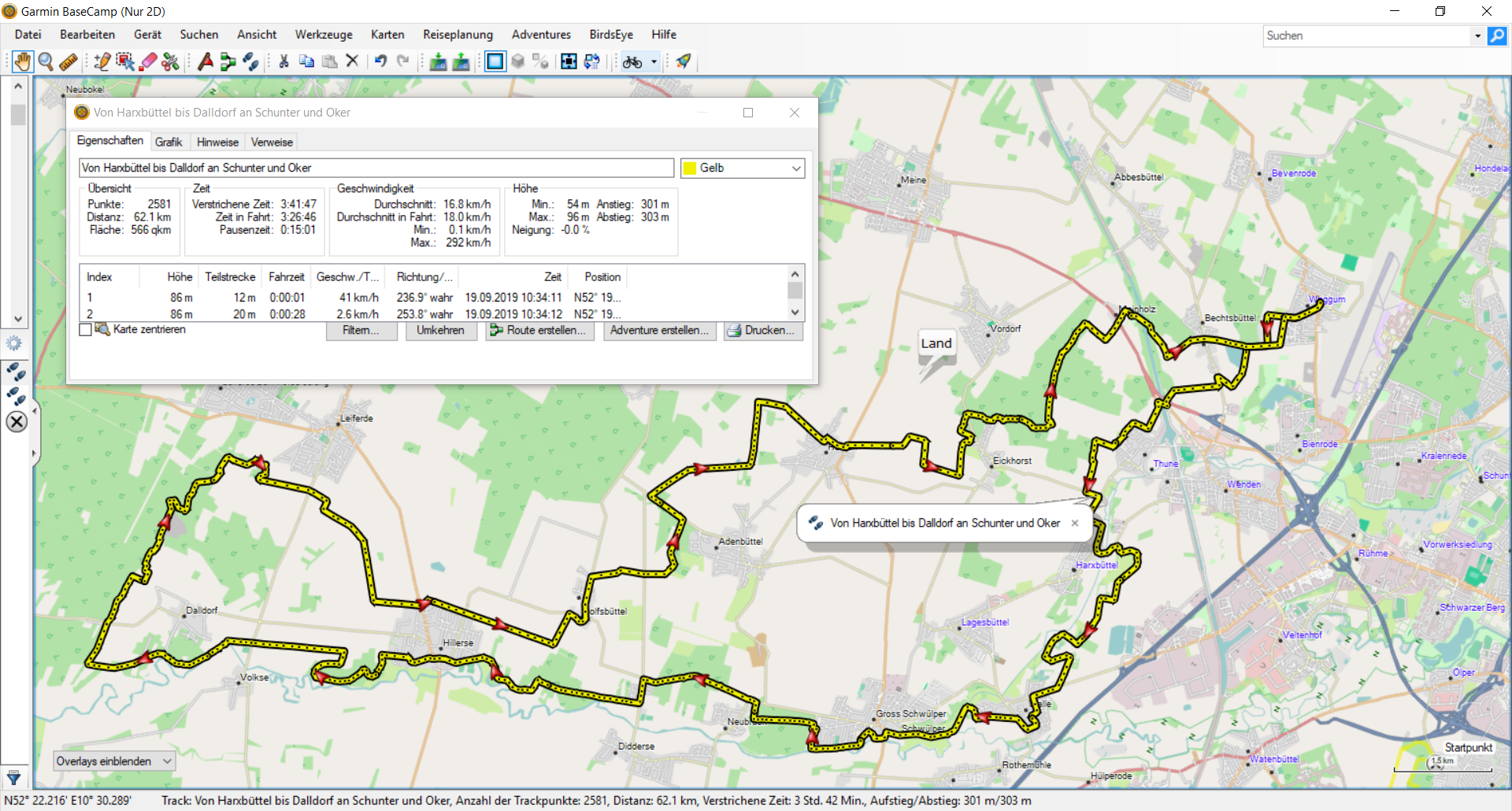The width and height of the screenshot is (1512, 811).
Task: Click the Filtern... button
Action: pyautogui.click(x=361, y=331)
